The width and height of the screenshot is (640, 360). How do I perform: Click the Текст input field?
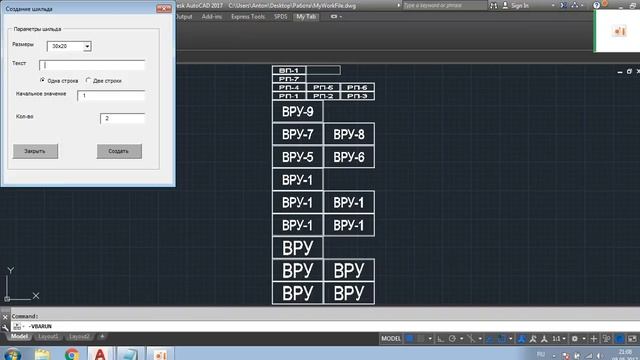(92, 65)
